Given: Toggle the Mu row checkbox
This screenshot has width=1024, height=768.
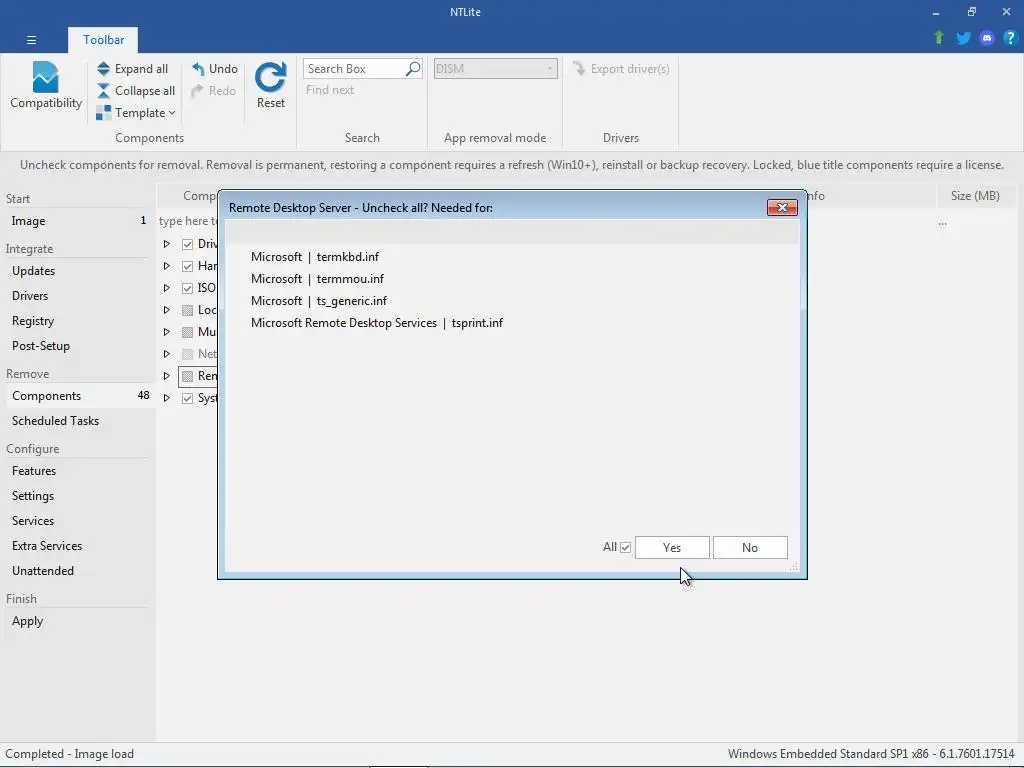Looking at the screenshot, I should click(x=187, y=332).
